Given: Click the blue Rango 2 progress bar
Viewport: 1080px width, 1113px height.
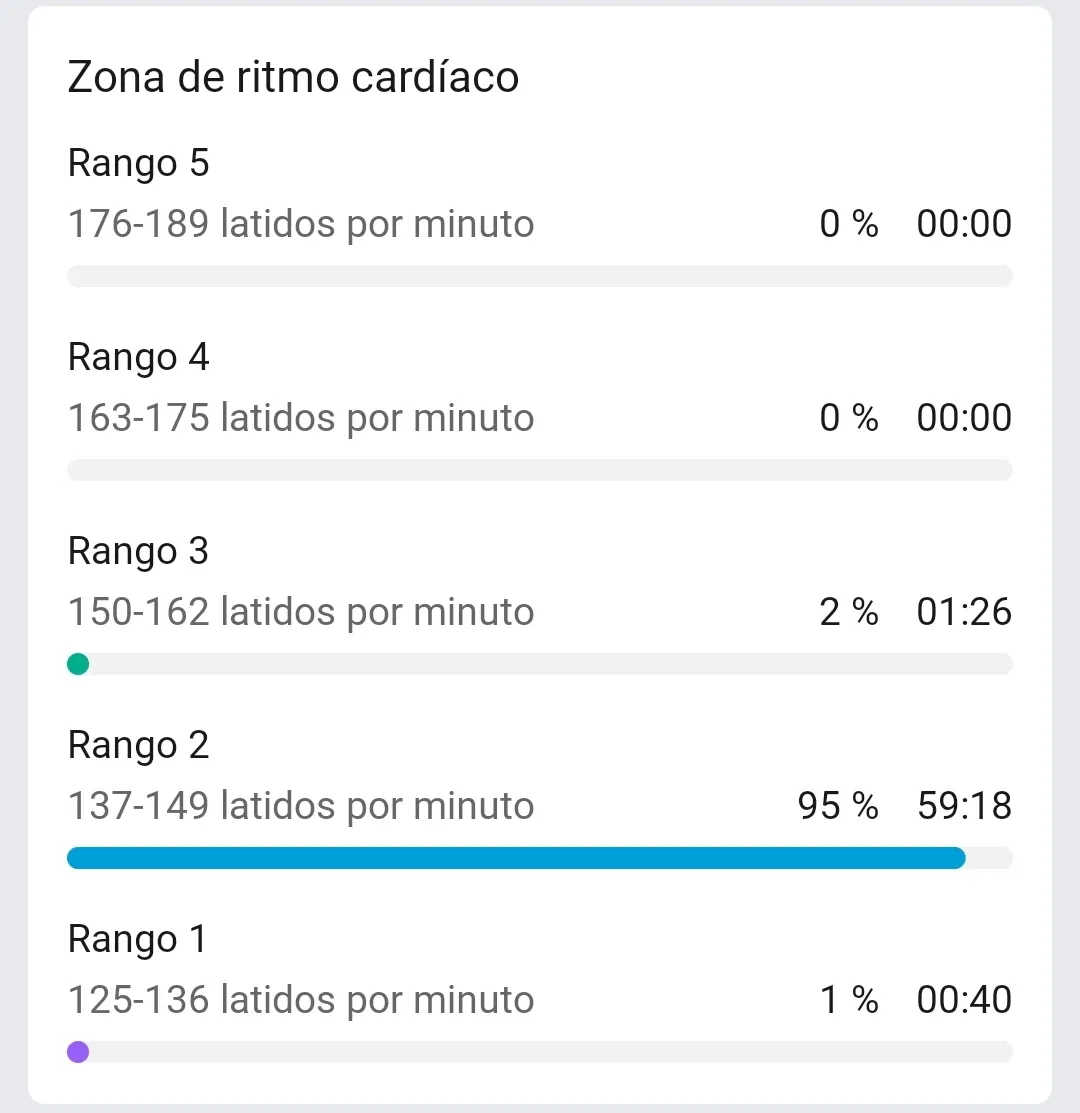Looking at the screenshot, I should [515, 858].
